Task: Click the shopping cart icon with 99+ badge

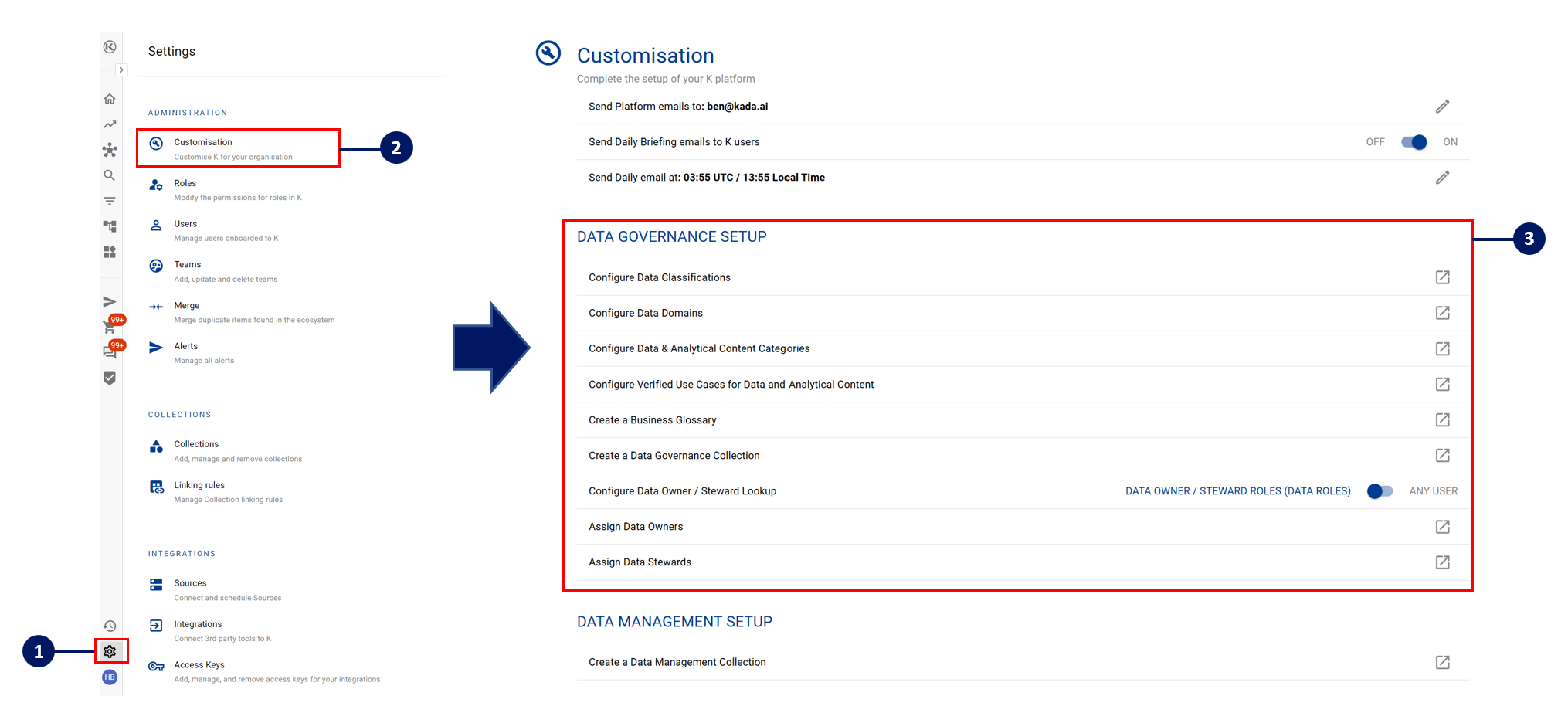Action: 110,328
